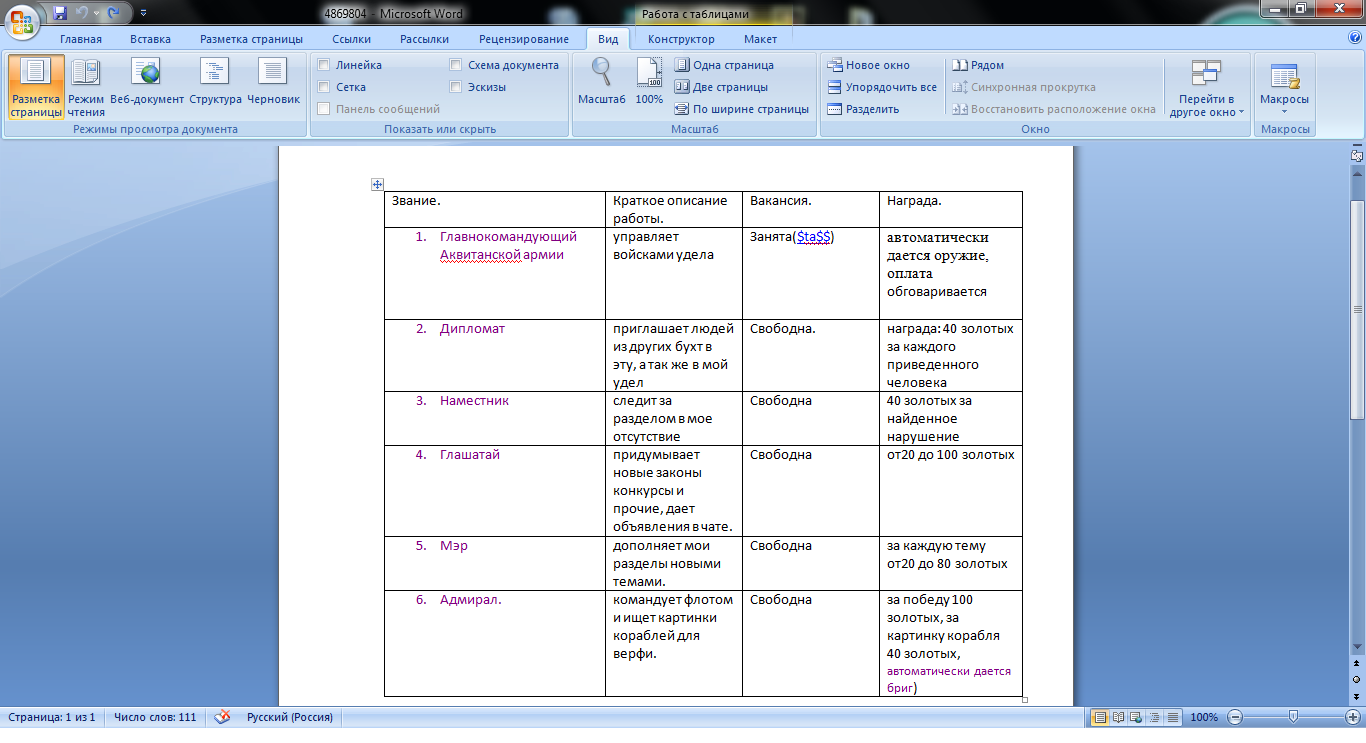Click zoom out minus button
1366x743 pixels.
[x=1236, y=717]
